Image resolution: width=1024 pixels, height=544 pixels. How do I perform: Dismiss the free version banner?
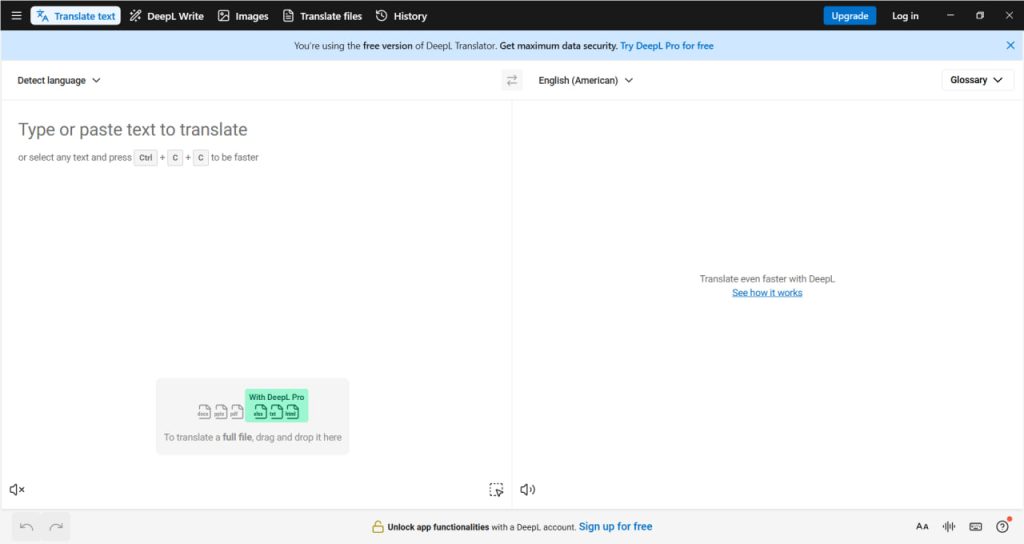point(1010,46)
